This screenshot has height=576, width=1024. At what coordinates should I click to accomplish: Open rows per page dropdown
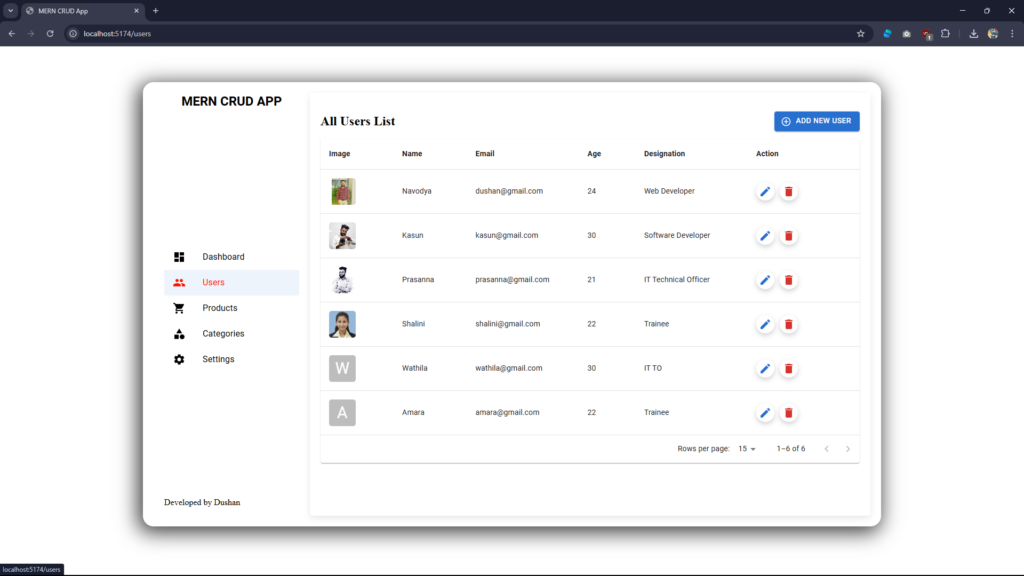pos(747,449)
